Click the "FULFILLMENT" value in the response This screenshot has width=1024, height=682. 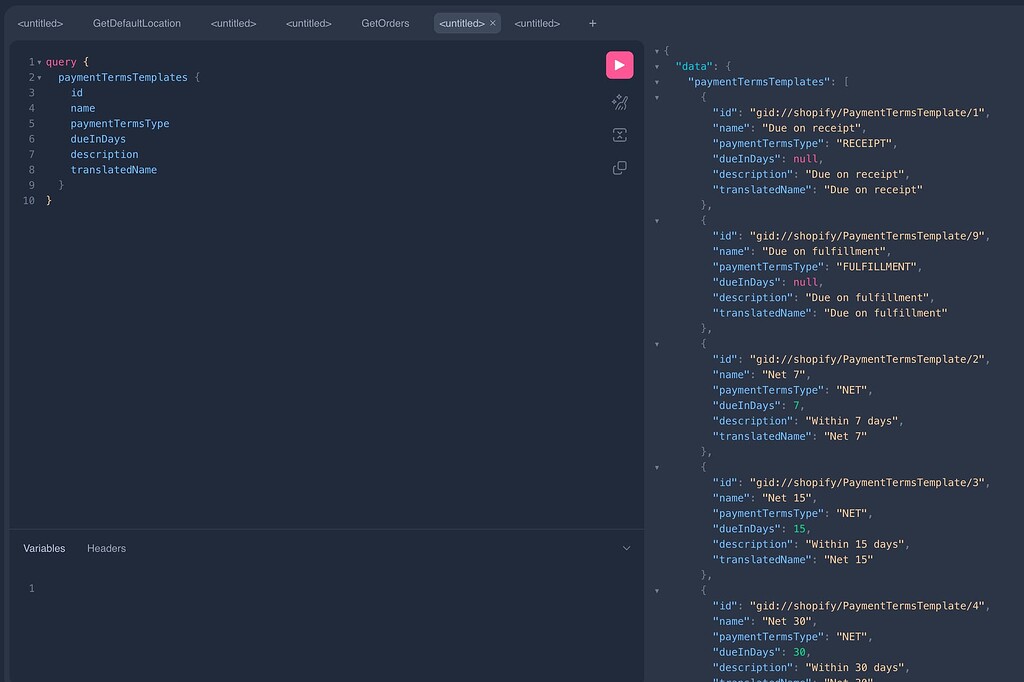876,267
